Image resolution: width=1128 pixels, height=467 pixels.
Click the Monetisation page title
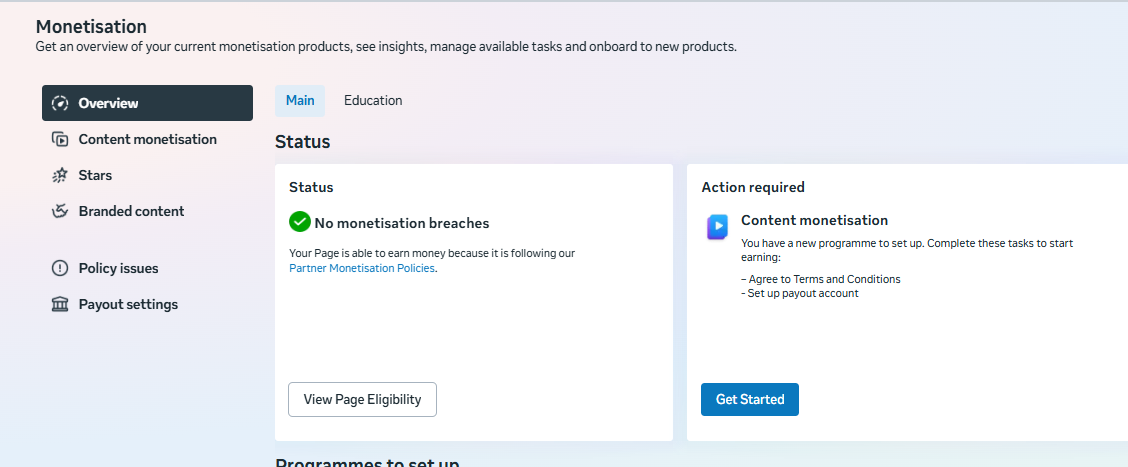coord(91,27)
